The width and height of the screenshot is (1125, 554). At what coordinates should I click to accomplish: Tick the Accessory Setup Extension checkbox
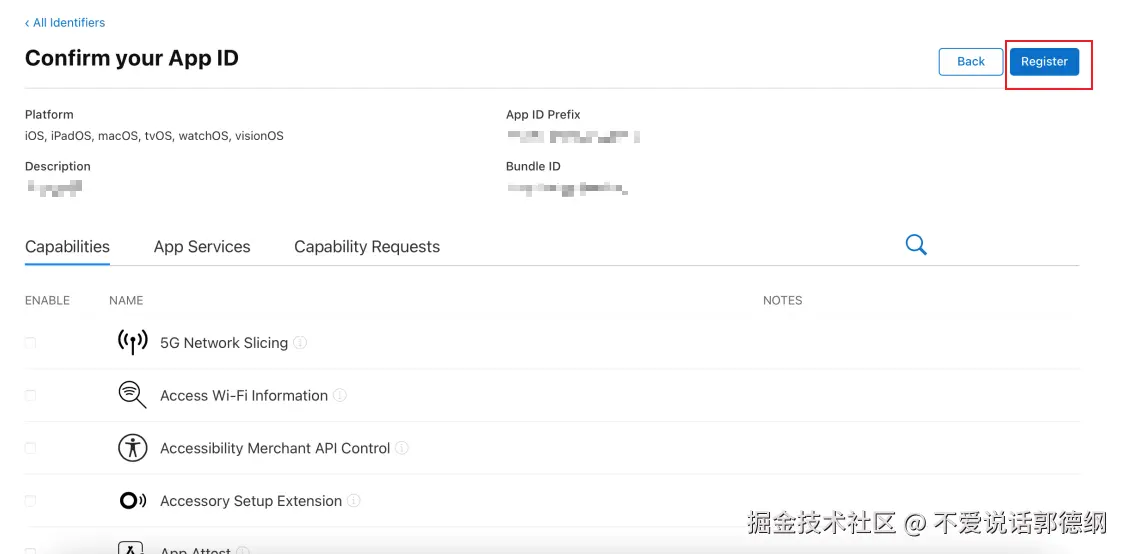[30, 501]
